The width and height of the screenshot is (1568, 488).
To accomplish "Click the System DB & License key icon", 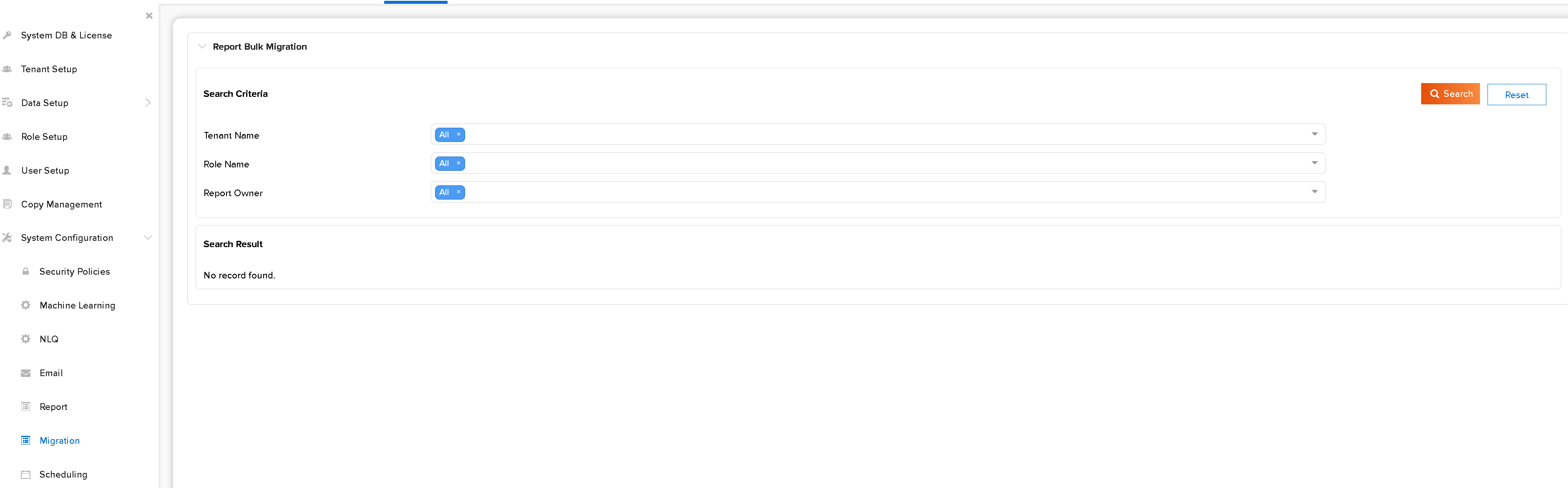I will pos(8,35).
